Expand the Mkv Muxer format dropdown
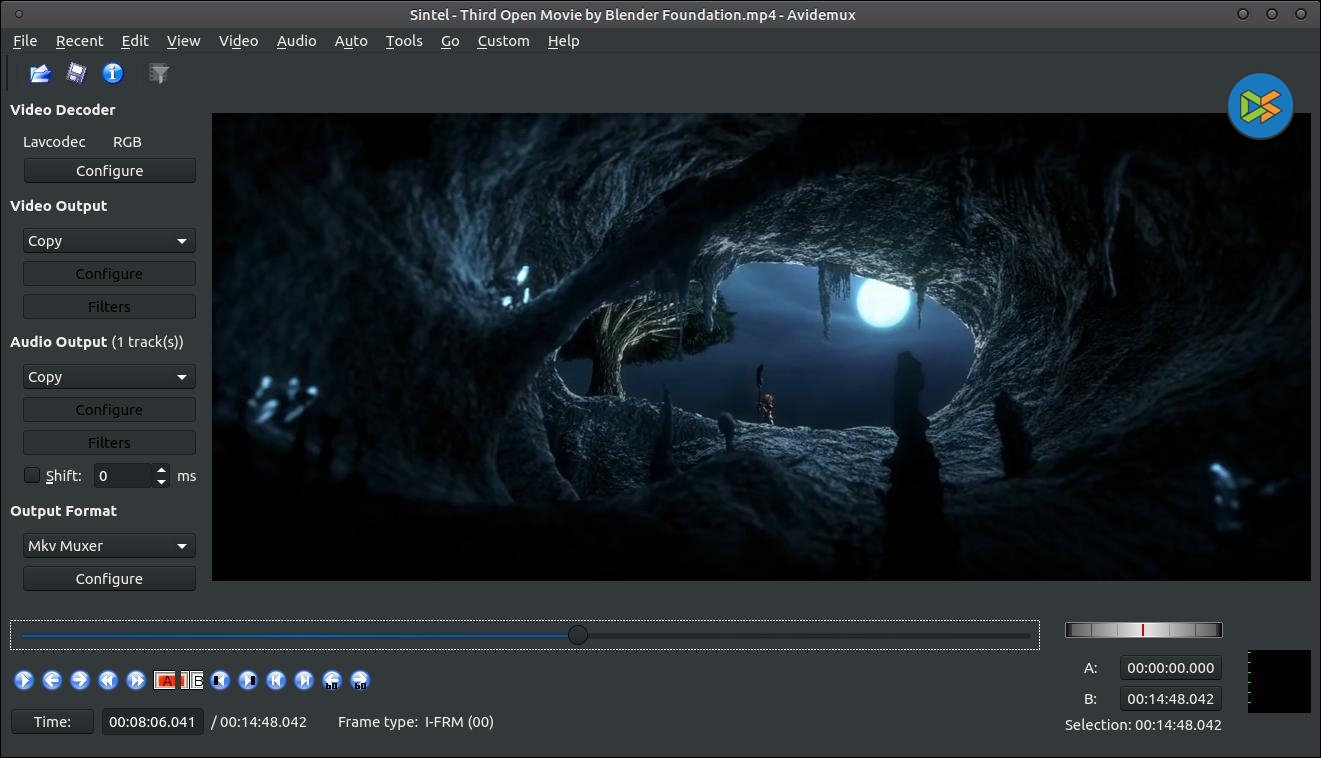This screenshot has height=758, width=1321. (109, 546)
